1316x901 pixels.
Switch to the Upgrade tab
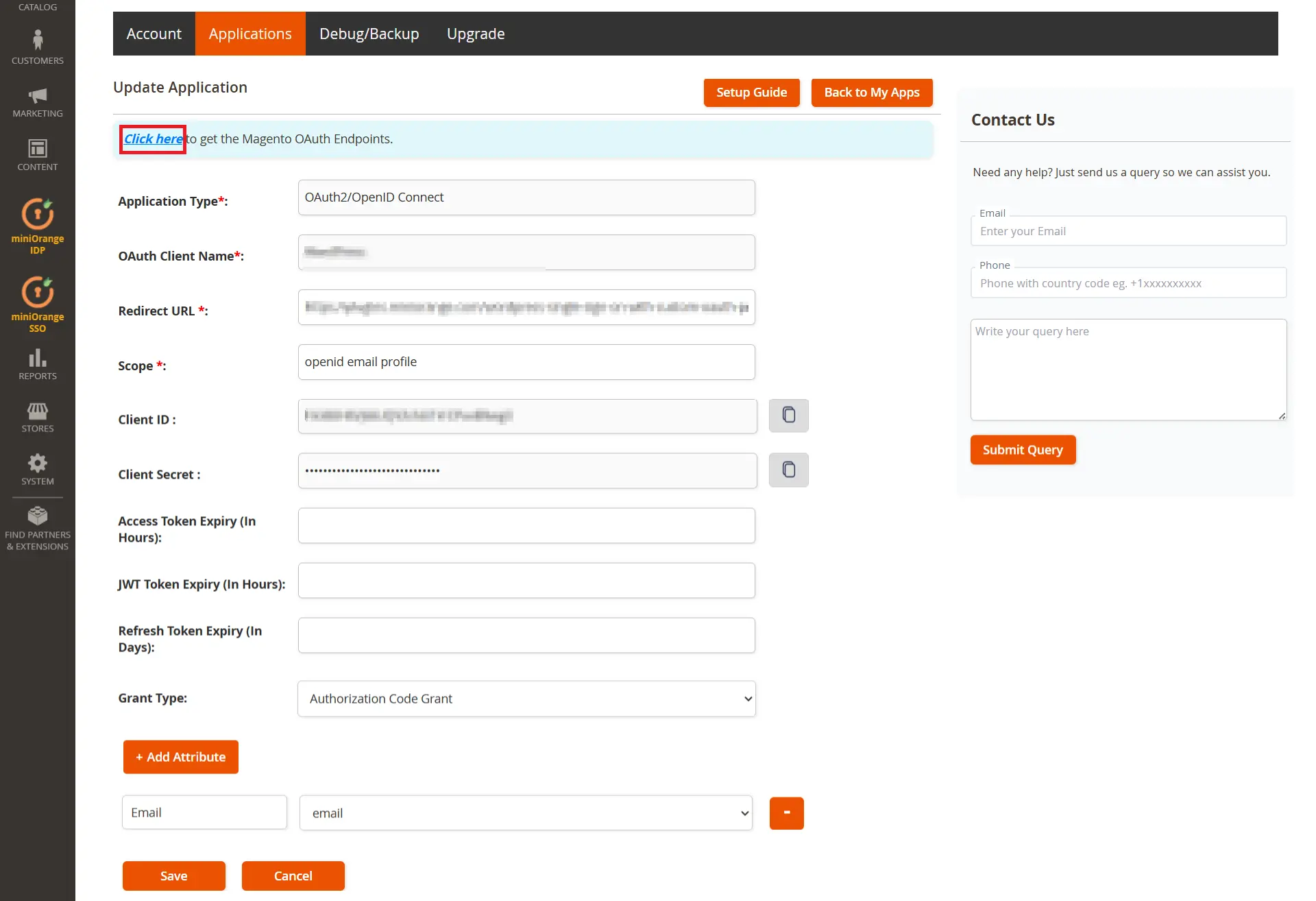[x=476, y=34]
